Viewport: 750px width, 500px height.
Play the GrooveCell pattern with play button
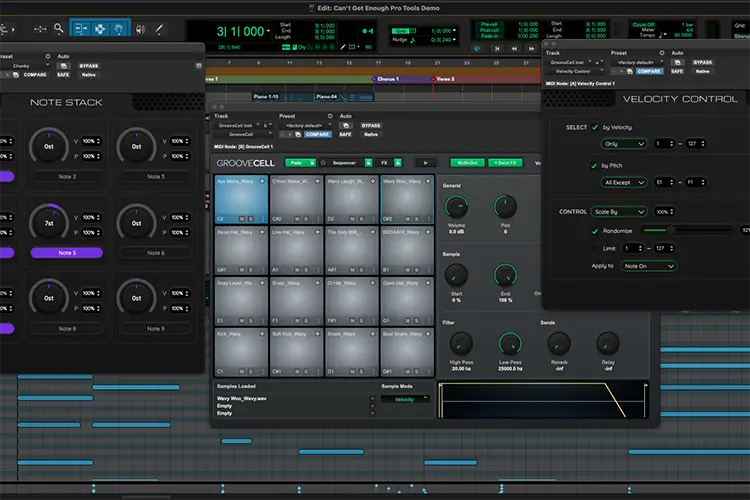(425, 163)
